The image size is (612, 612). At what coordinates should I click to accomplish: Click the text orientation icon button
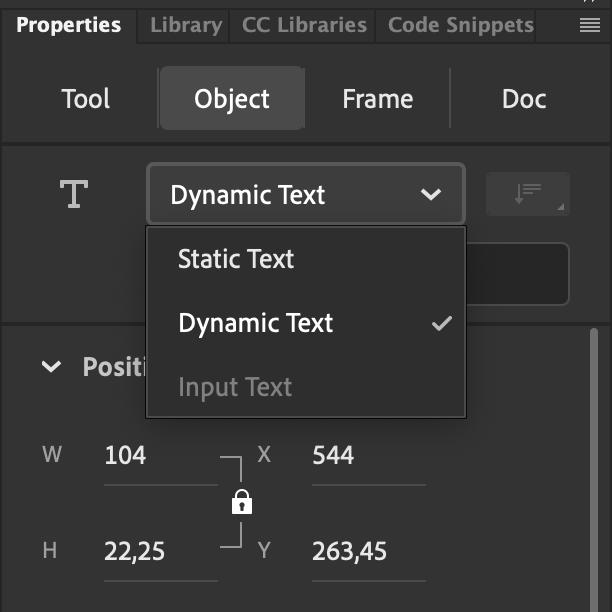pos(527,194)
